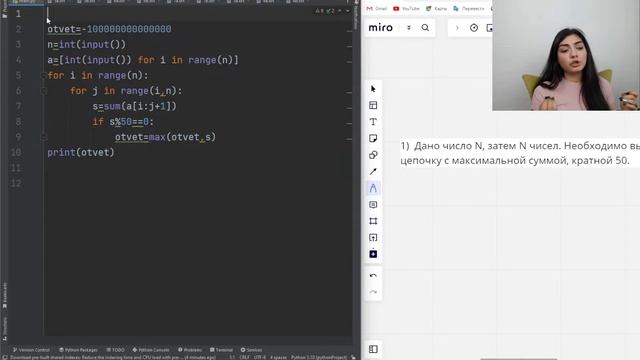
Task: Open Structure side tool window in PyCharm
Action: [4, 329]
